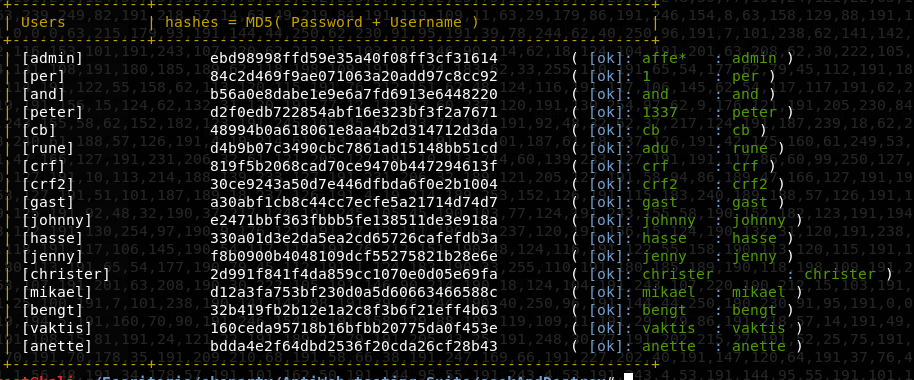Image resolution: width=914 pixels, height=380 pixels.
Task: Click hash d12a3fa753bf230d0a5d60663466588c
Action: [354, 293]
